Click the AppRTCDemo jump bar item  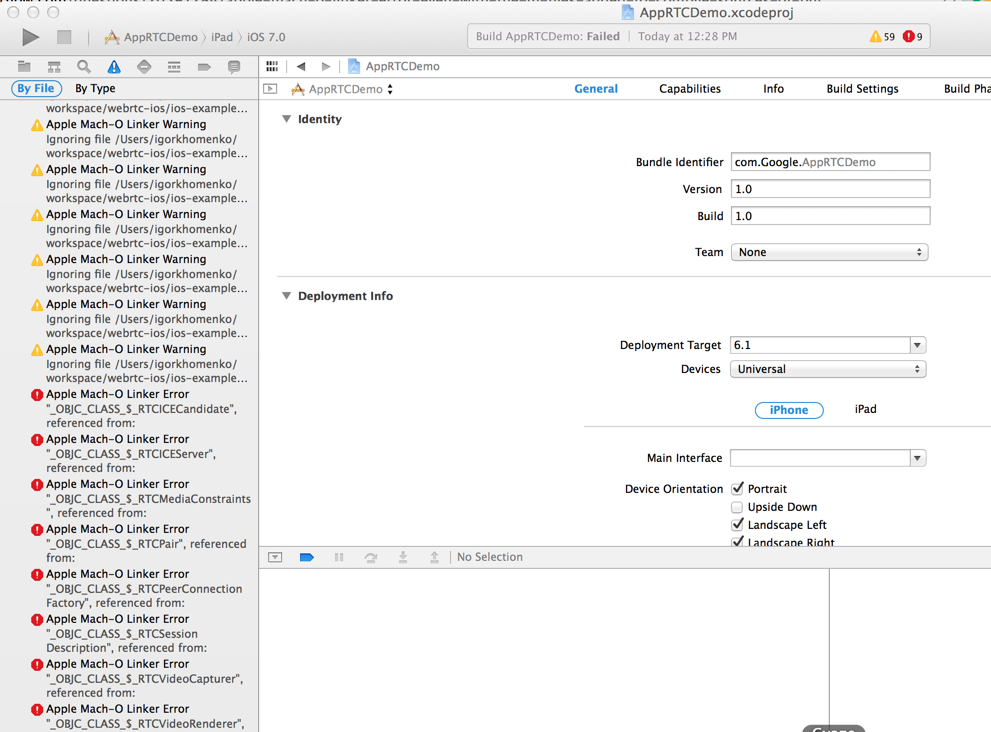394,66
